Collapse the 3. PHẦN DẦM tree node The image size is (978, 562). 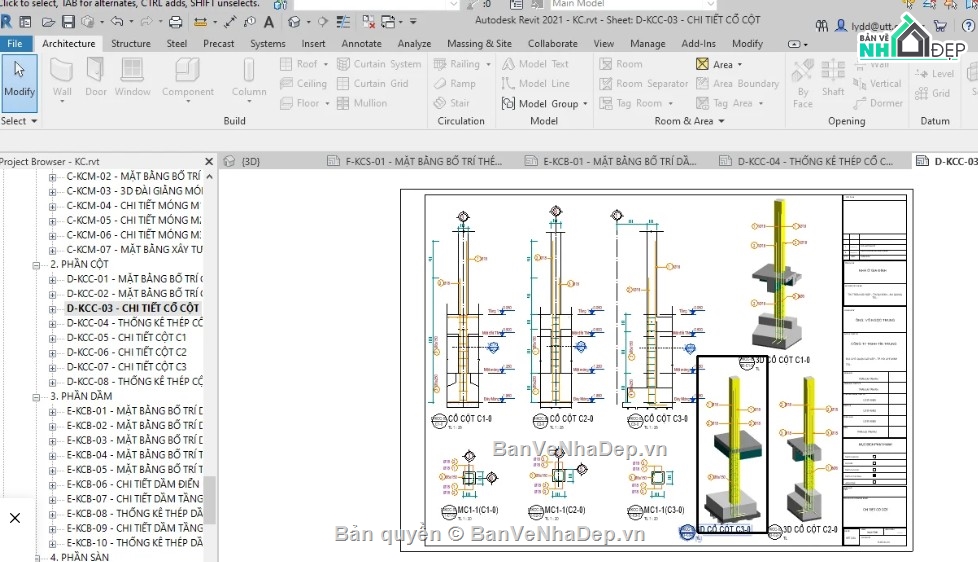coord(36,397)
